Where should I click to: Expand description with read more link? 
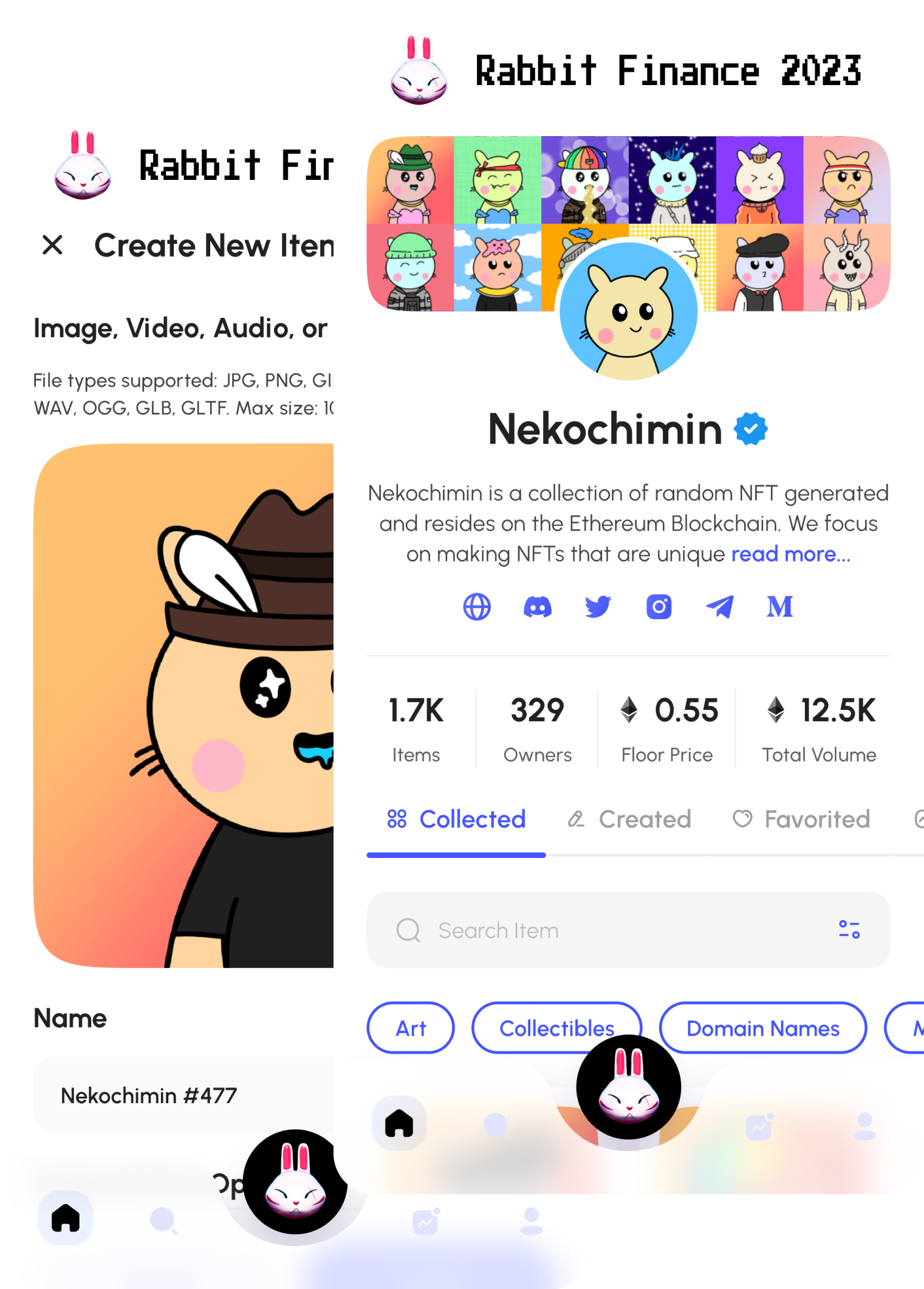click(790, 554)
